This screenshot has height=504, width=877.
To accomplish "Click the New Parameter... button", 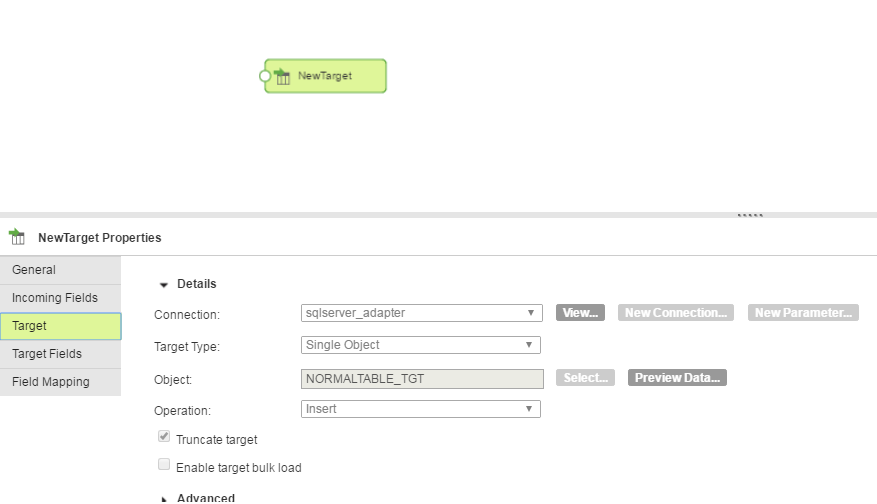I will (803, 313).
